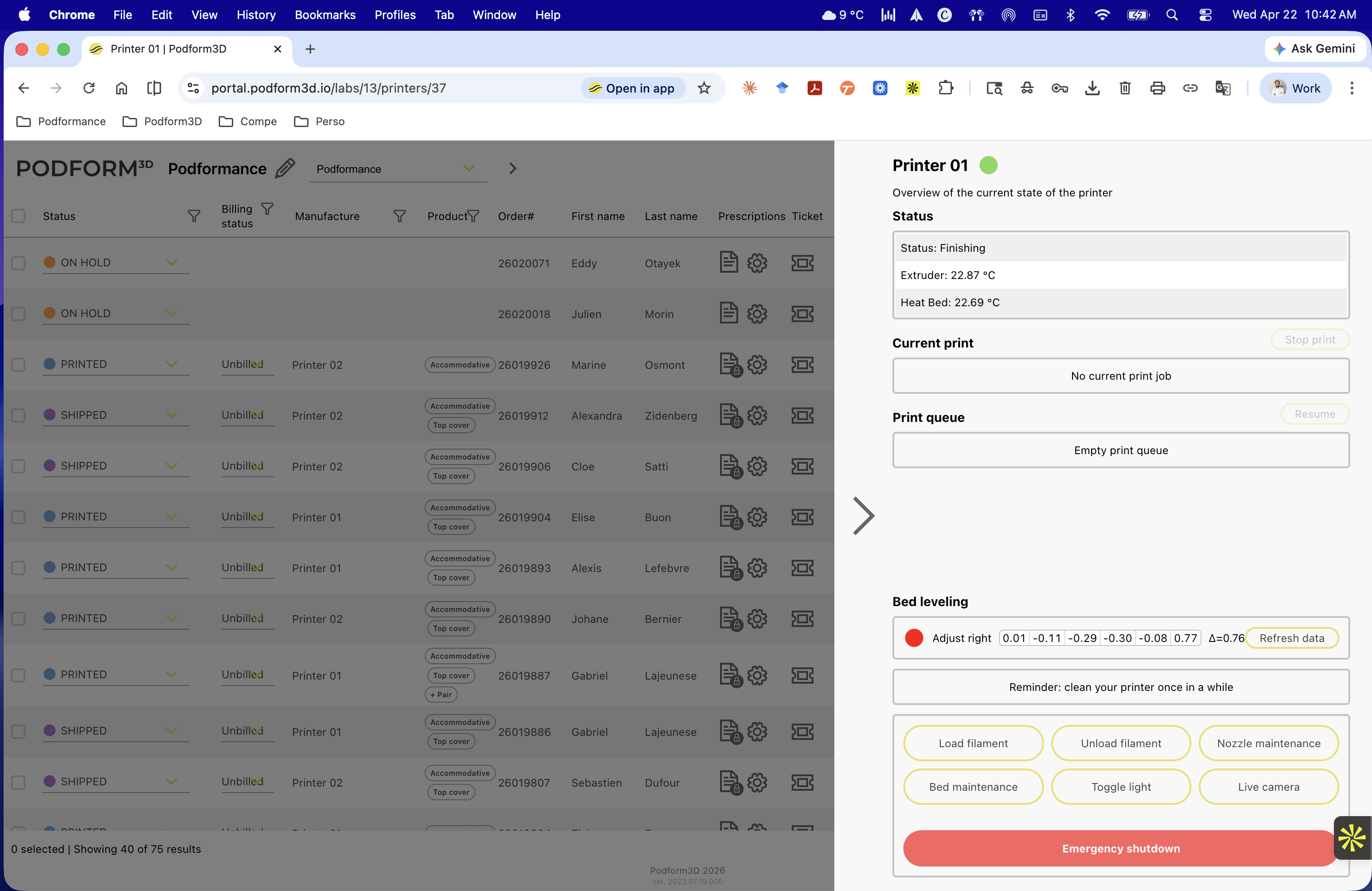Bookmark this page with the star
The width and height of the screenshot is (1372, 891).
tap(704, 88)
